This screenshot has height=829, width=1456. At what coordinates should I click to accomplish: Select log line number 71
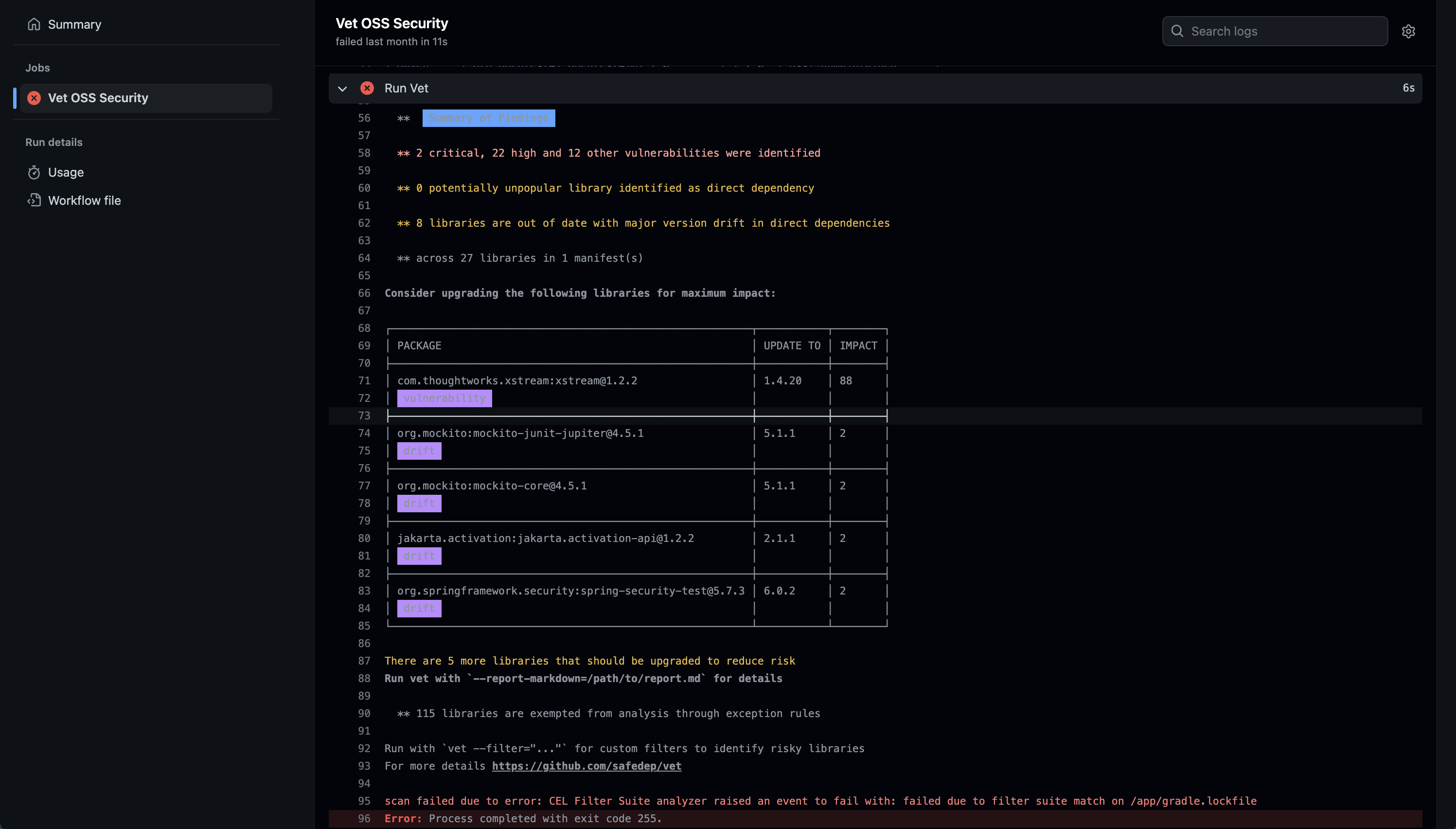(364, 381)
